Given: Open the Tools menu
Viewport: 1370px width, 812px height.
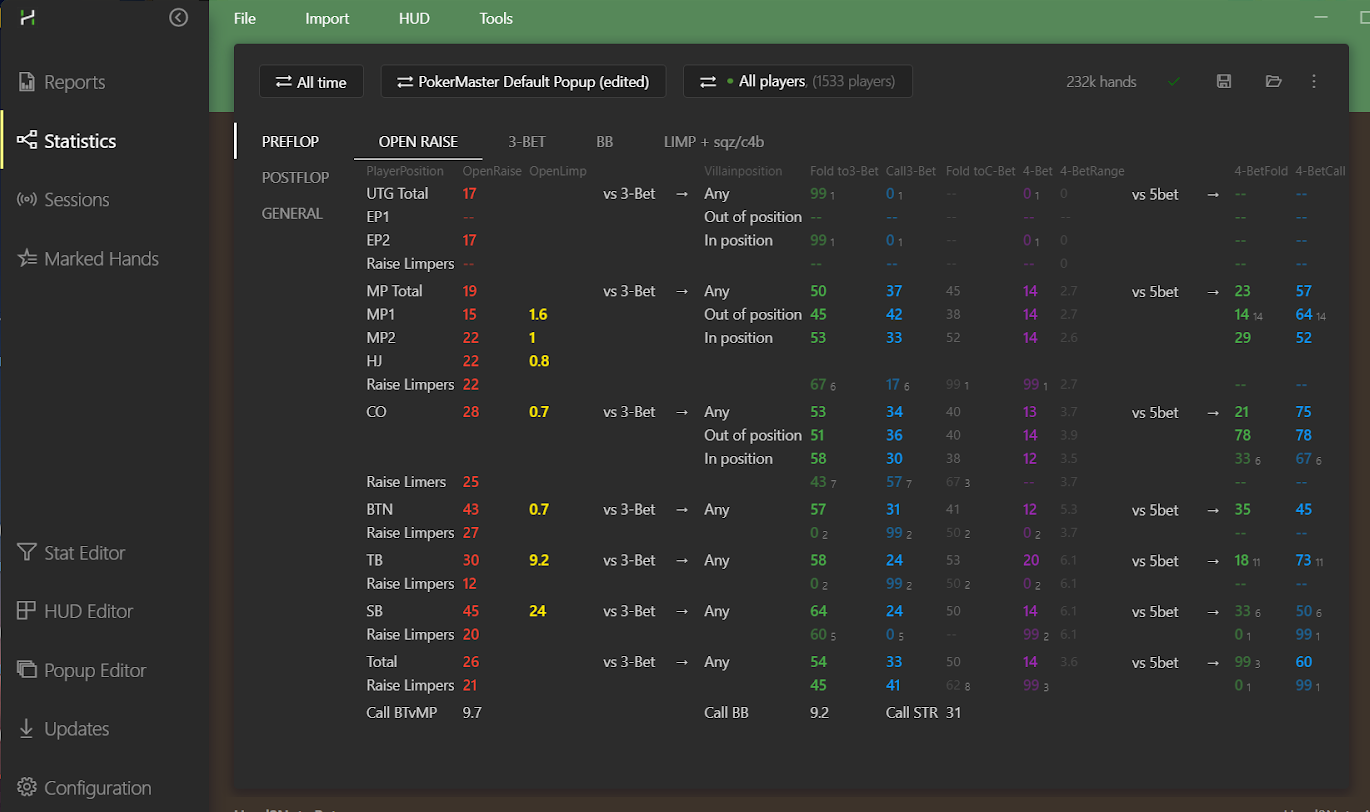Looking at the screenshot, I should (x=496, y=18).
